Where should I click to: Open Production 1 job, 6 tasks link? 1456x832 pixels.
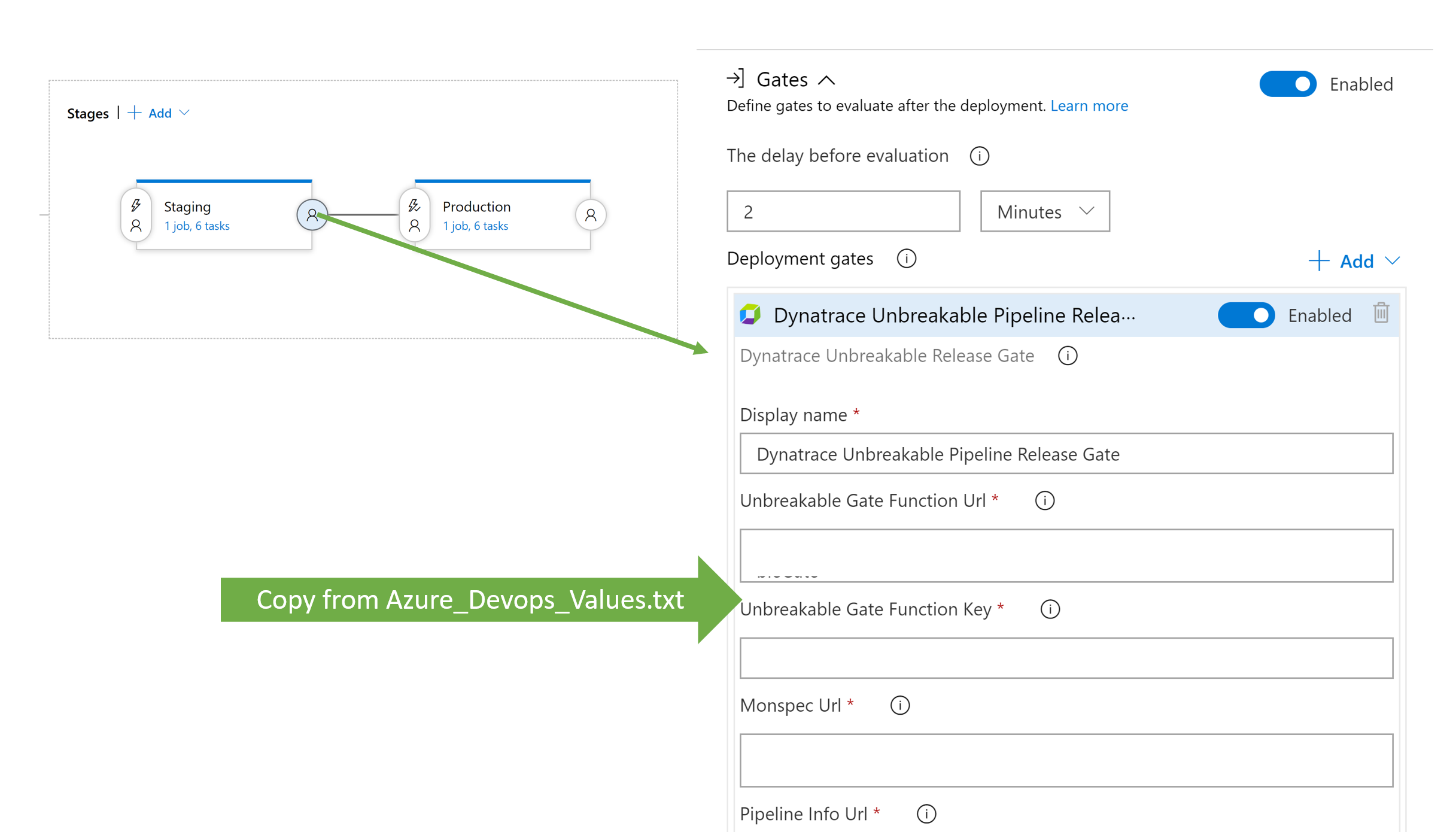[475, 226]
